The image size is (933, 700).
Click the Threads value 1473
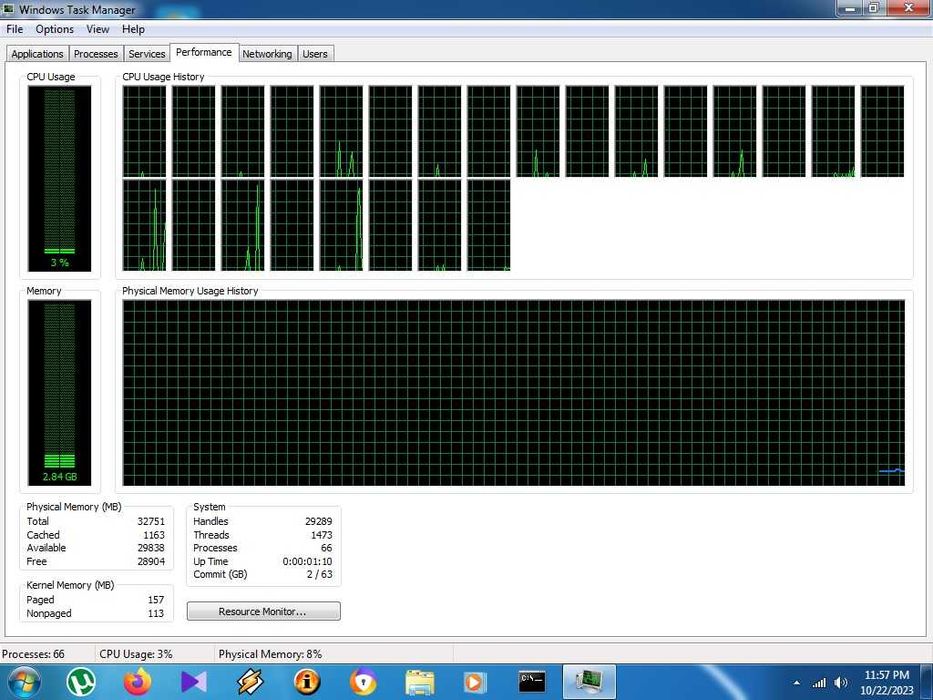322,535
